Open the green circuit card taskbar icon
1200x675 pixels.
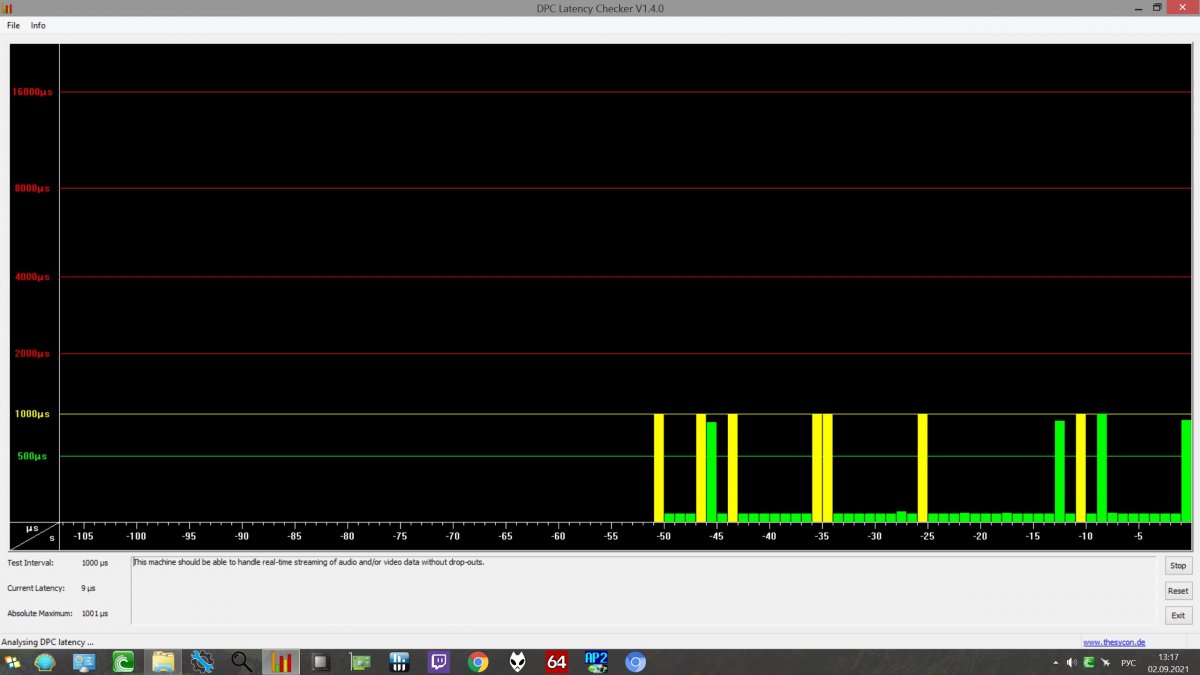(x=360, y=662)
